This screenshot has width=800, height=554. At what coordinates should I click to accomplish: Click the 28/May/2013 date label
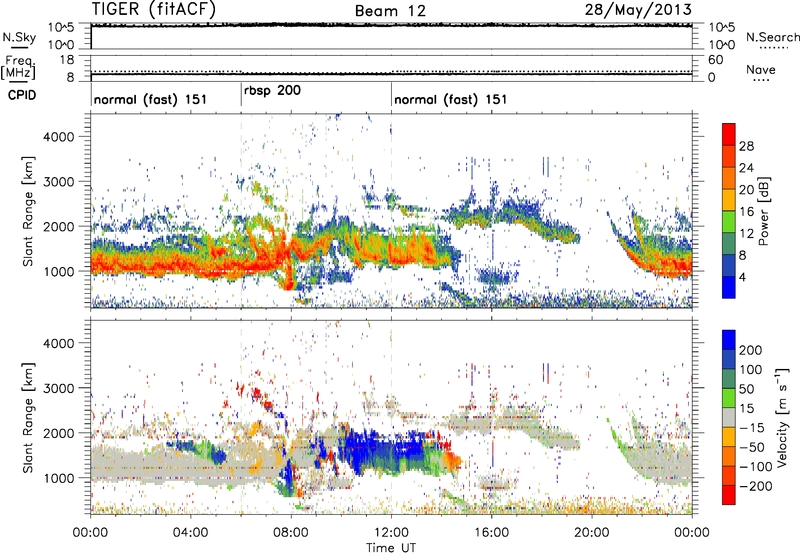(x=638, y=9)
